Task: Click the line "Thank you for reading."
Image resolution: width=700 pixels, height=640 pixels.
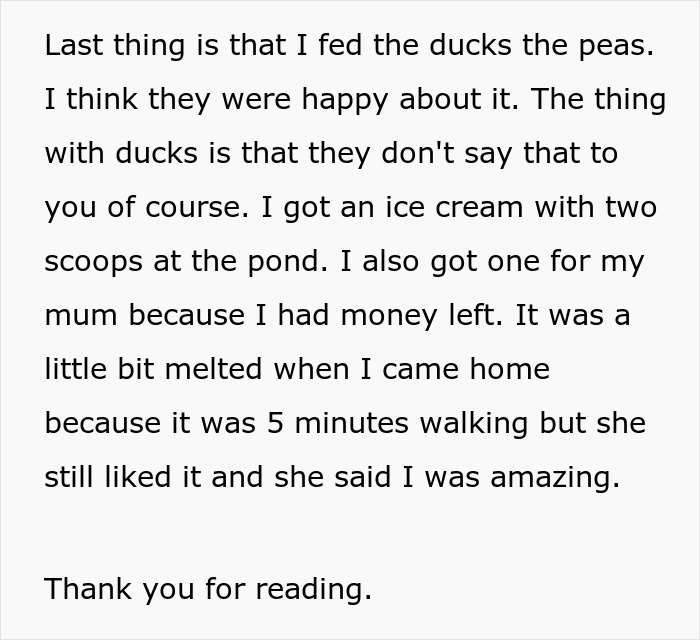Action: 208,588
